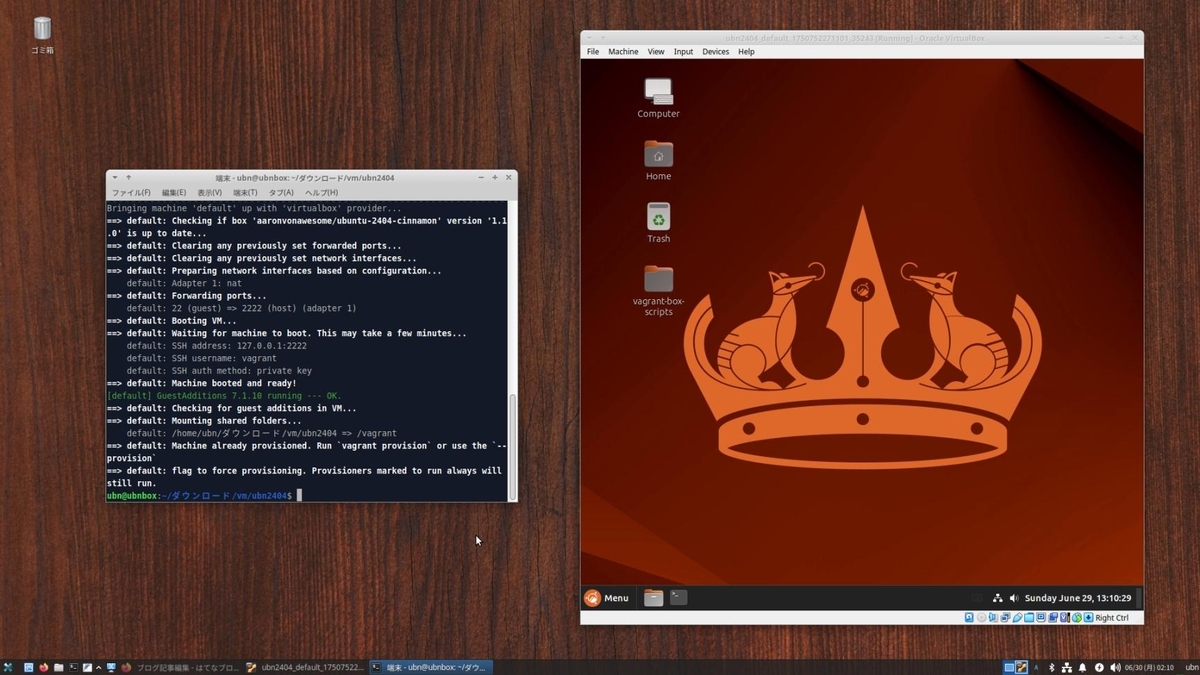This screenshot has width=1200, height=675.
Task: Open the terminal タブ(A) menu
Action: point(281,193)
